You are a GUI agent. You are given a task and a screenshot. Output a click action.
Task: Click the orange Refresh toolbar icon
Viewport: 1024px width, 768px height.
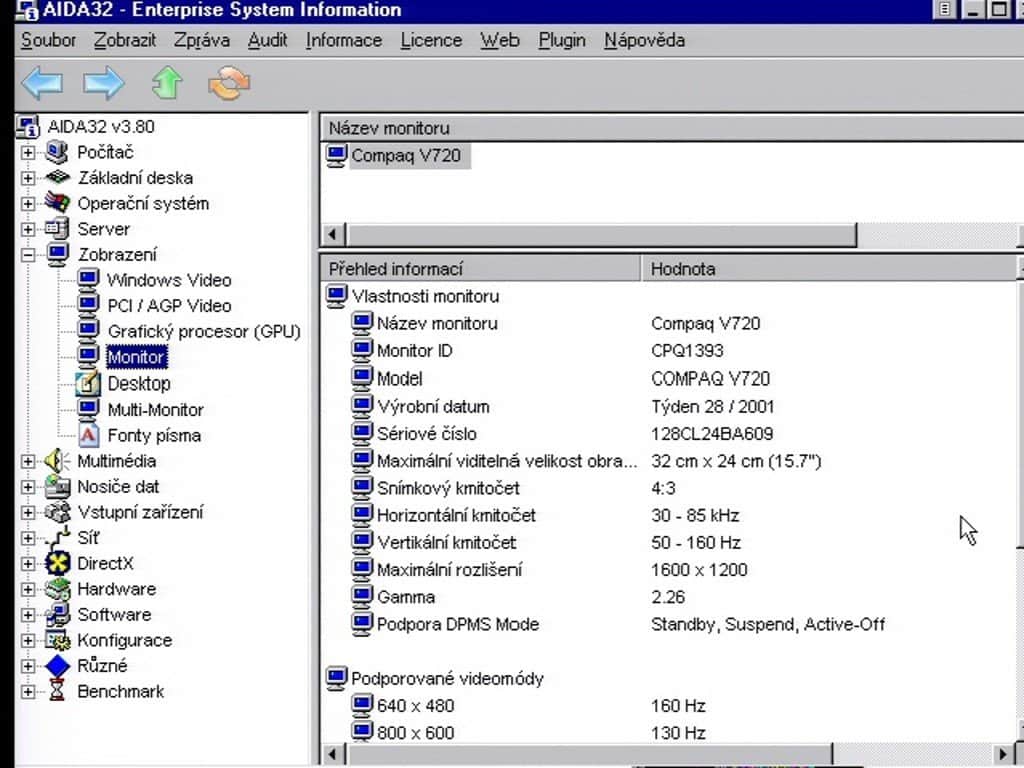(229, 83)
